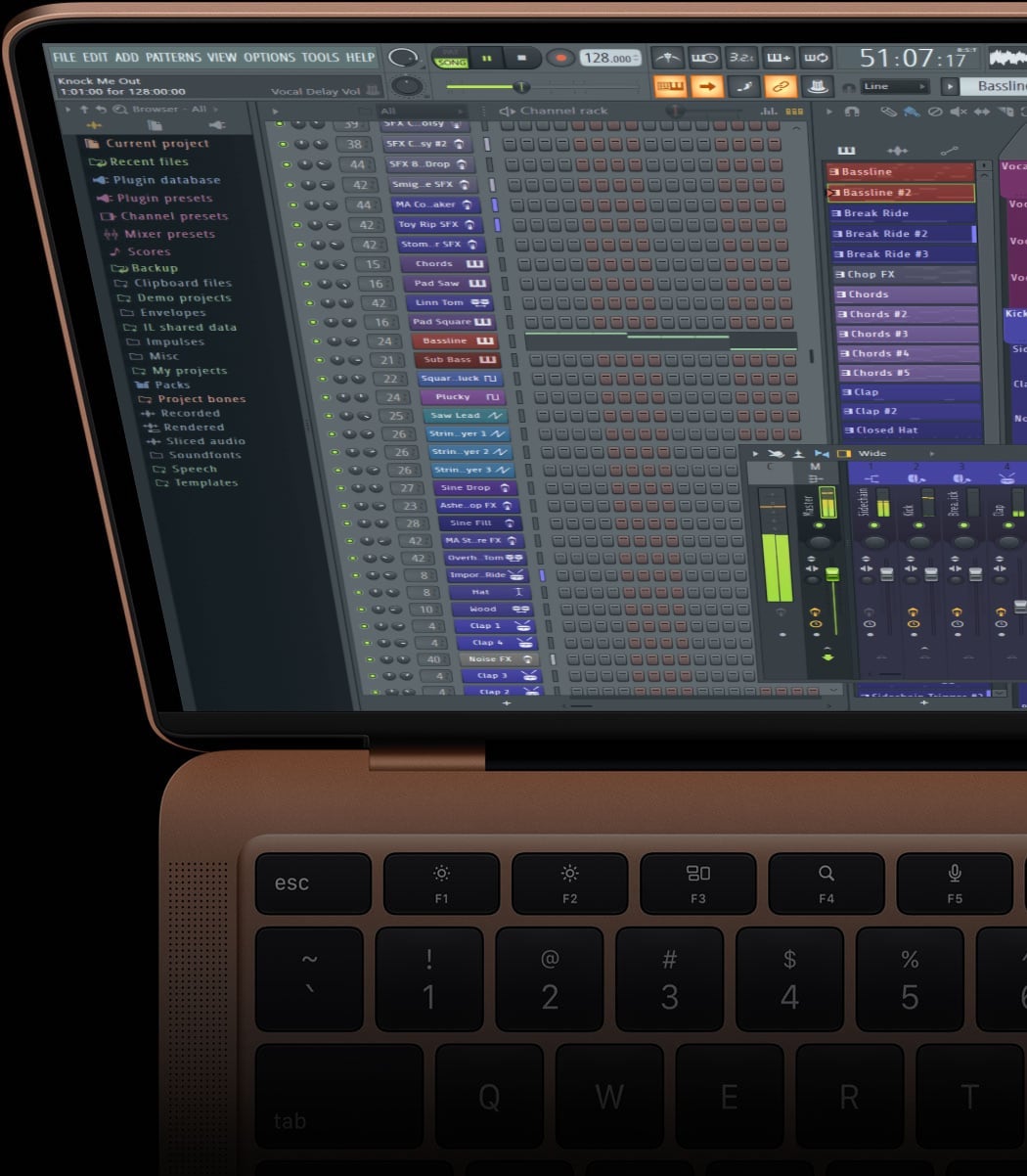Open the Sub Bass channel button
This screenshot has height=1176, width=1027.
[x=457, y=359]
